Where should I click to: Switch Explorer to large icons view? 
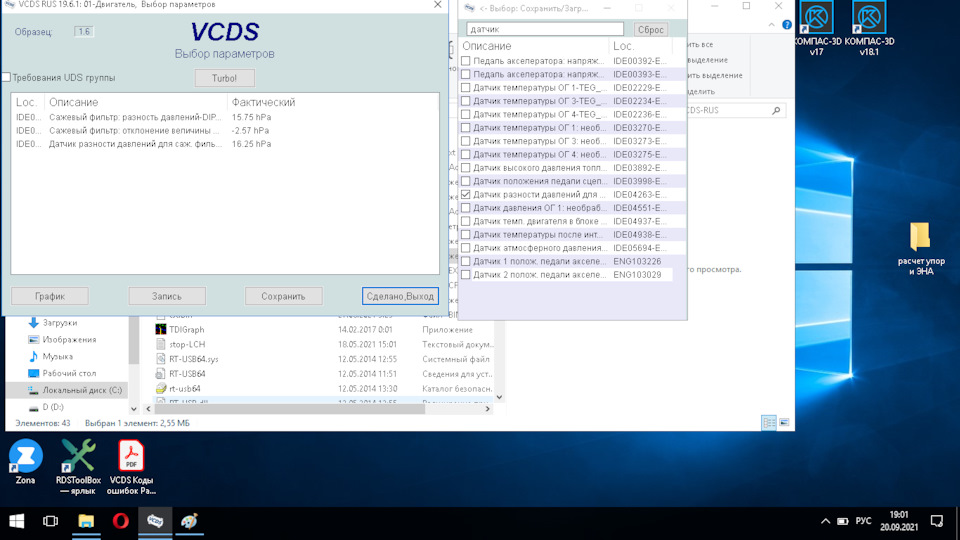click(784, 422)
